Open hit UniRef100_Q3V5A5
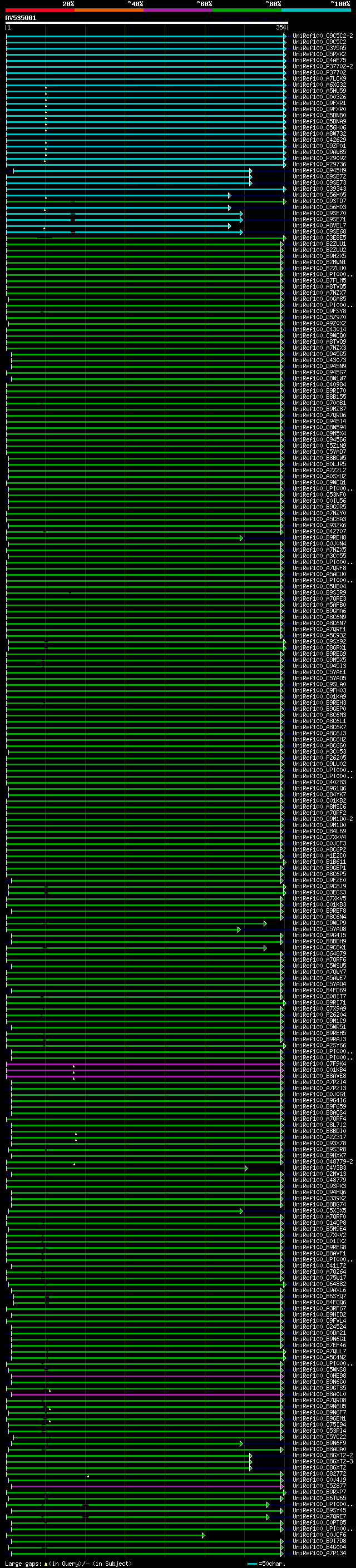Screen dimensions: 356x1568 tap(319, 48)
